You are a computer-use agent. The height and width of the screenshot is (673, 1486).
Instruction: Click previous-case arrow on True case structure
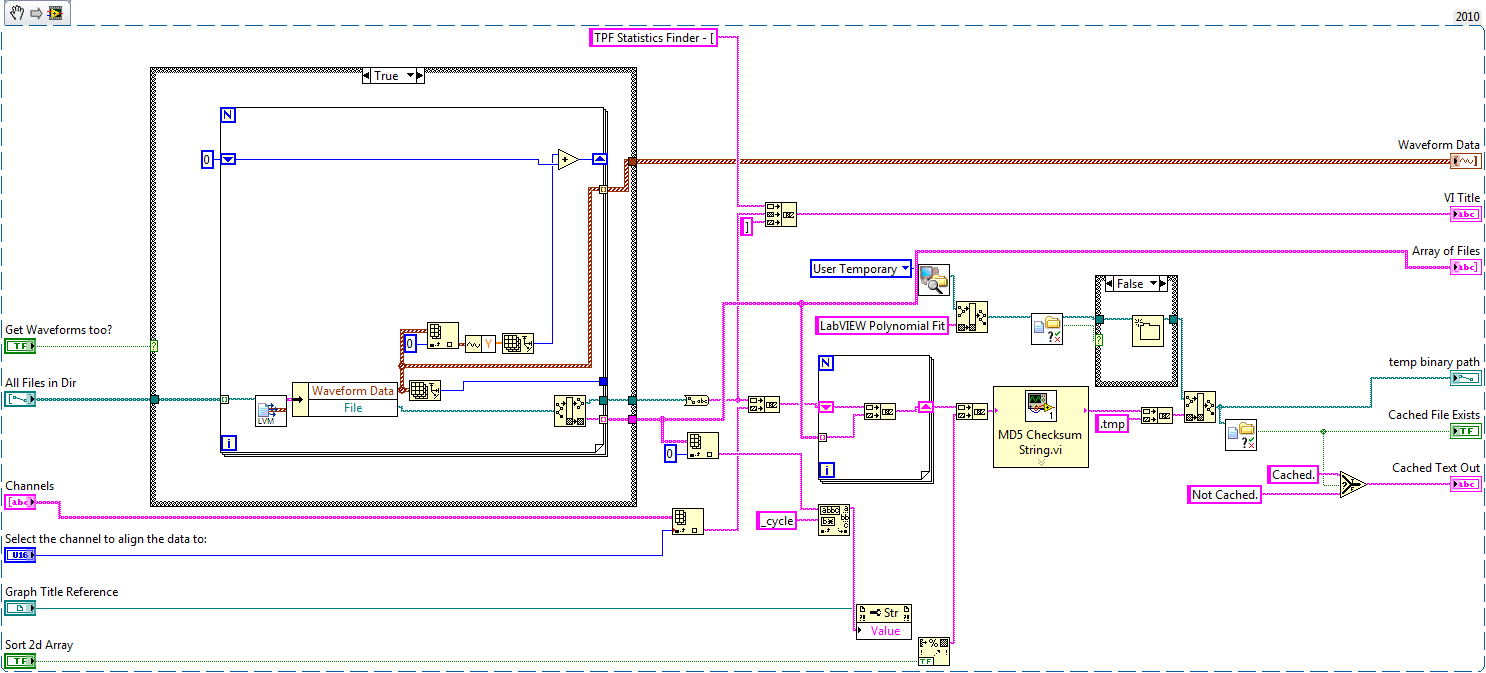(x=368, y=76)
